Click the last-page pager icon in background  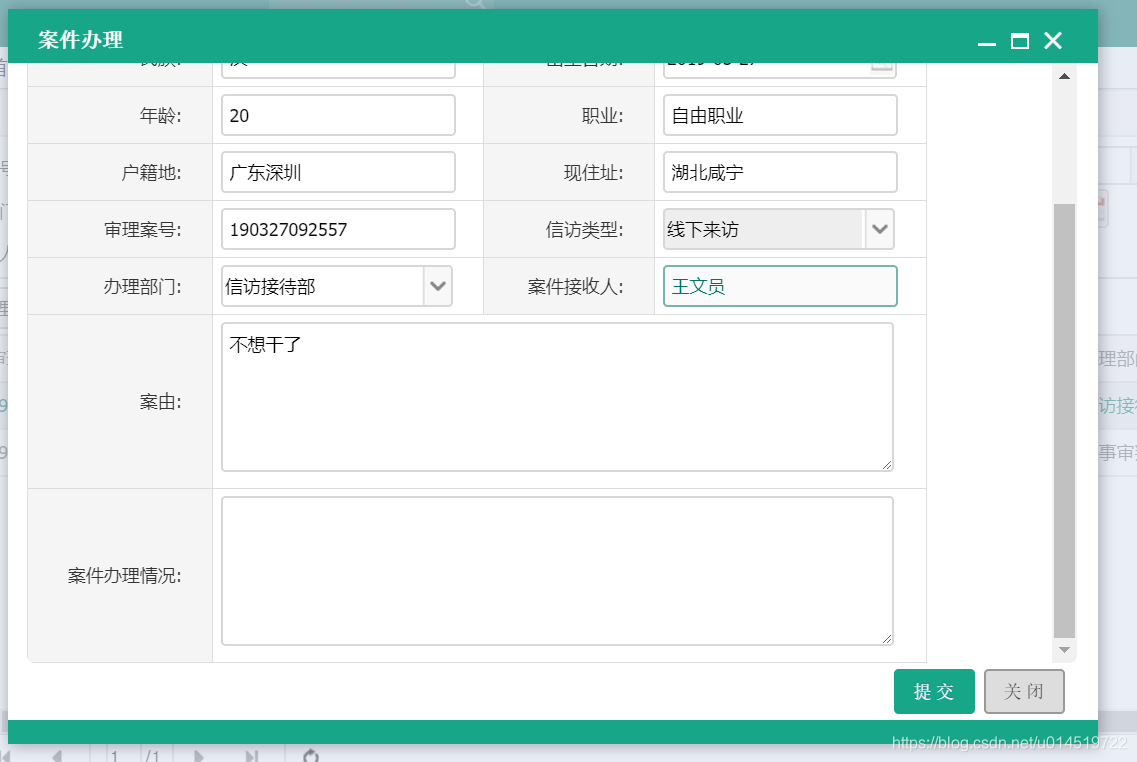click(x=252, y=756)
